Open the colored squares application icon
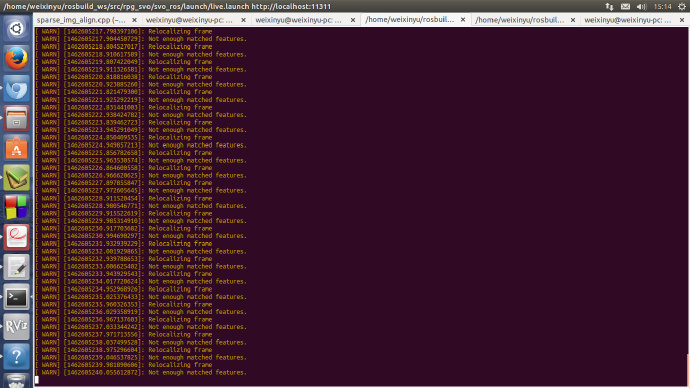Viewport: 690px width, 388px height. 16,208
